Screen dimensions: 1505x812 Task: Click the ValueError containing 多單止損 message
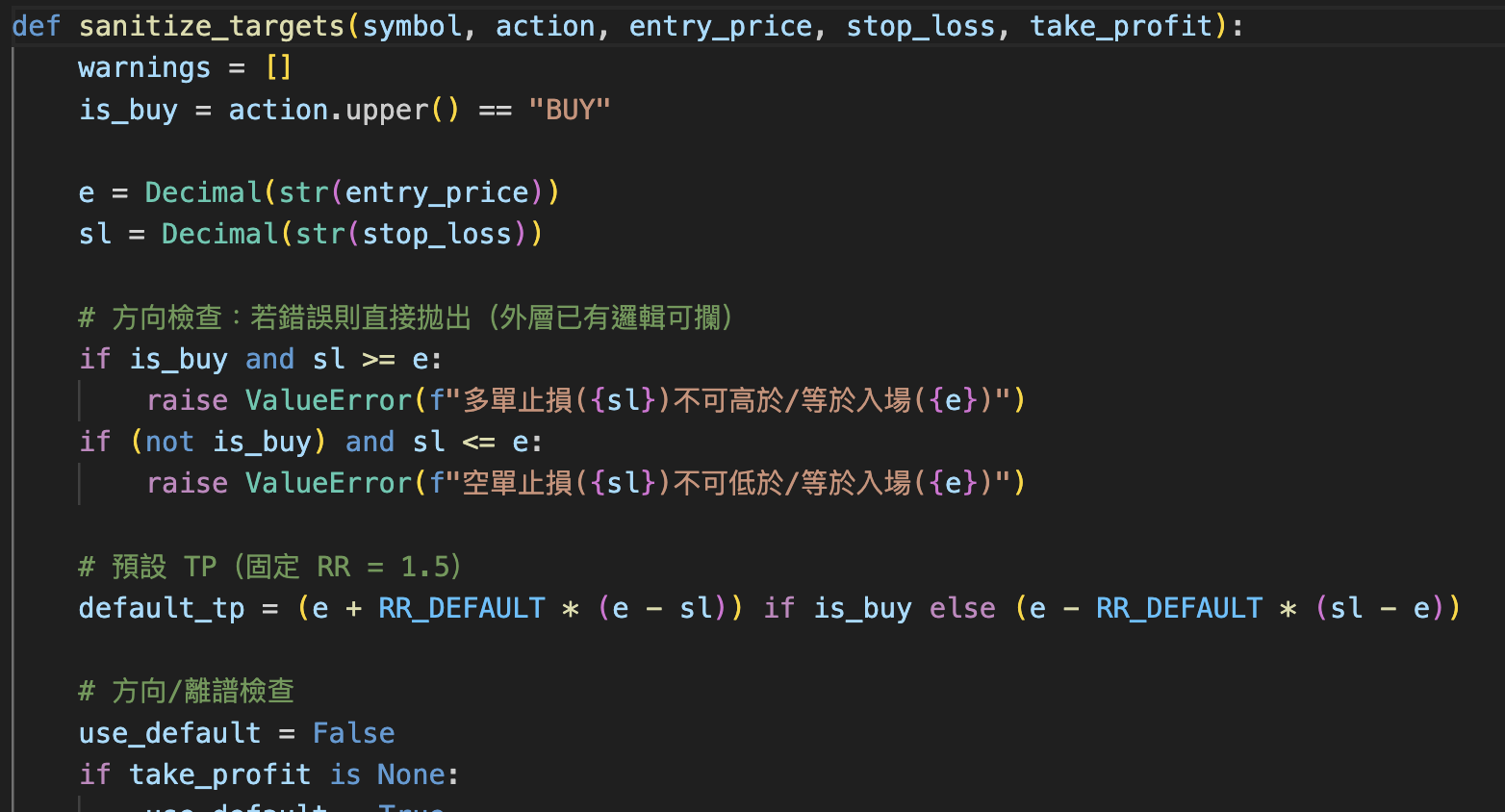click(x=328, y=400)
